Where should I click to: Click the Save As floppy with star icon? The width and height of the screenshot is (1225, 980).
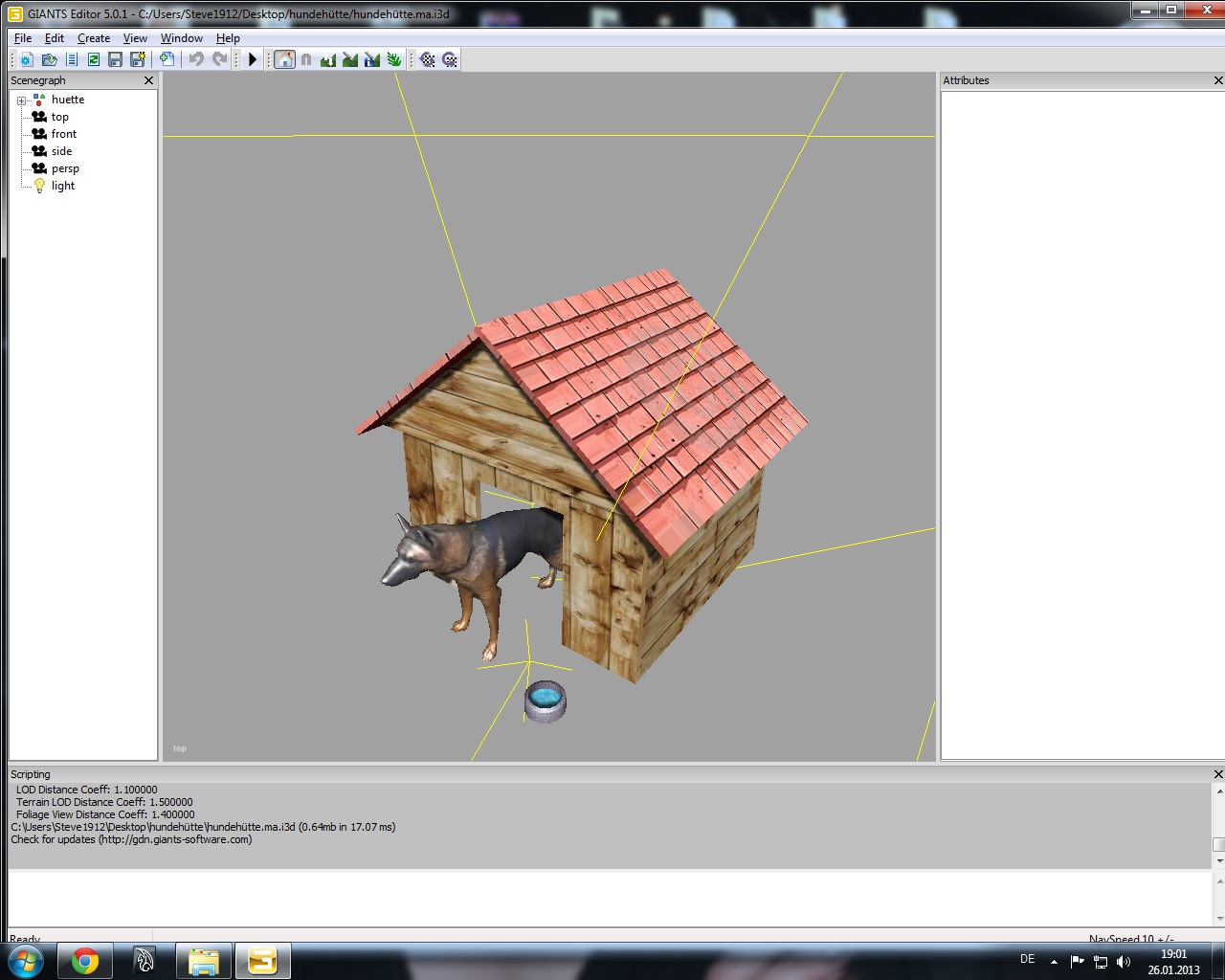pos(138,59)
